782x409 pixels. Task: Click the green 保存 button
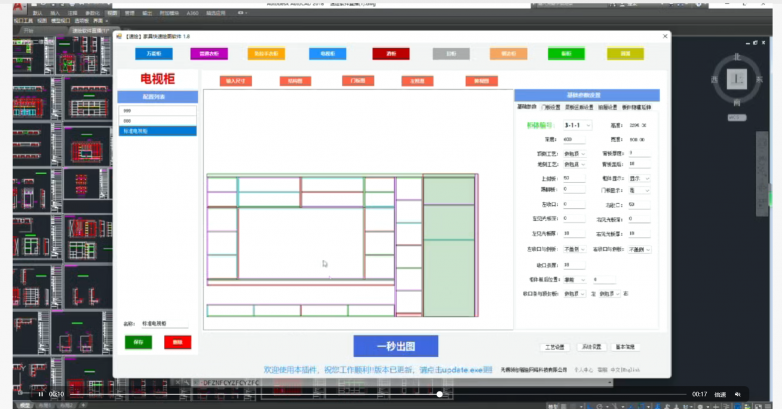tap(136, 342)
